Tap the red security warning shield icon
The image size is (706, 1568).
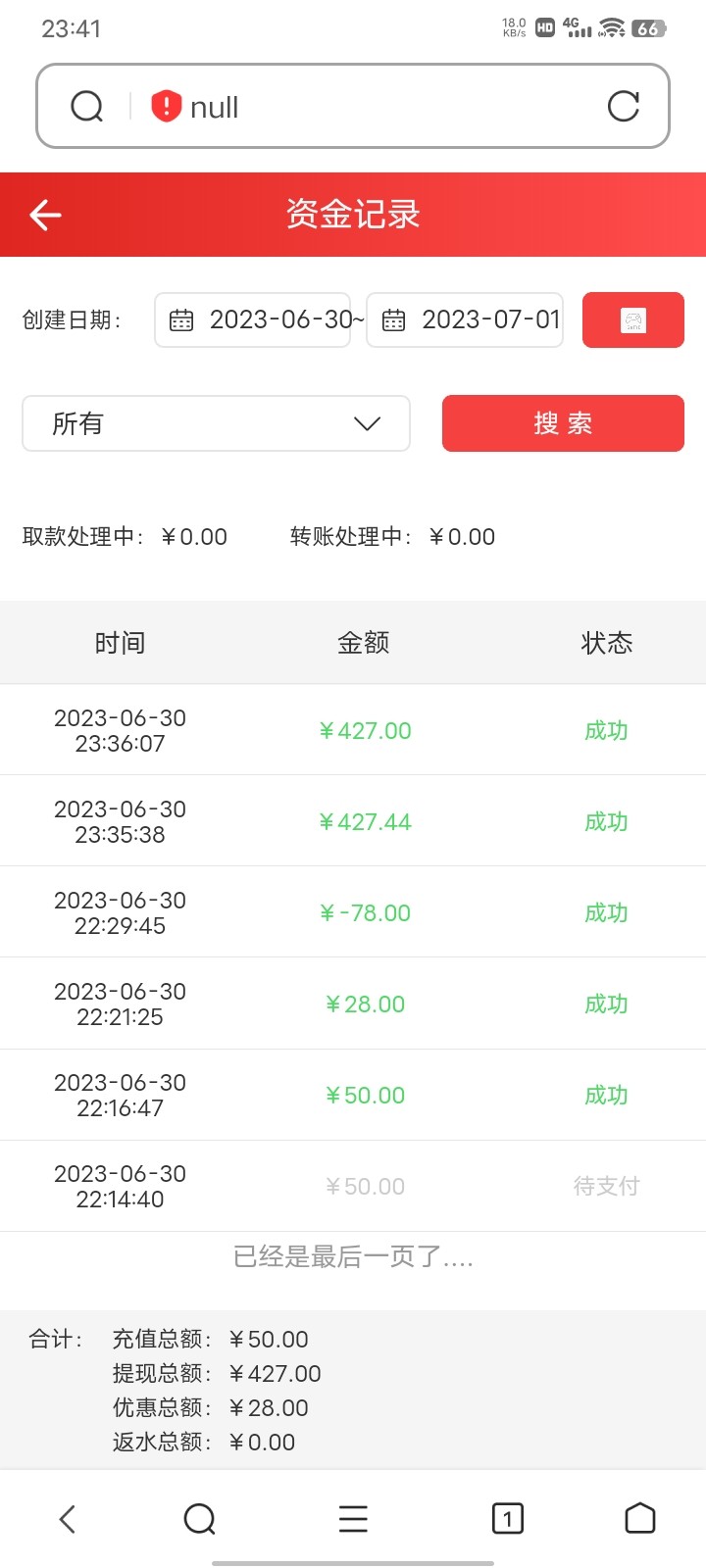point(167,106)
